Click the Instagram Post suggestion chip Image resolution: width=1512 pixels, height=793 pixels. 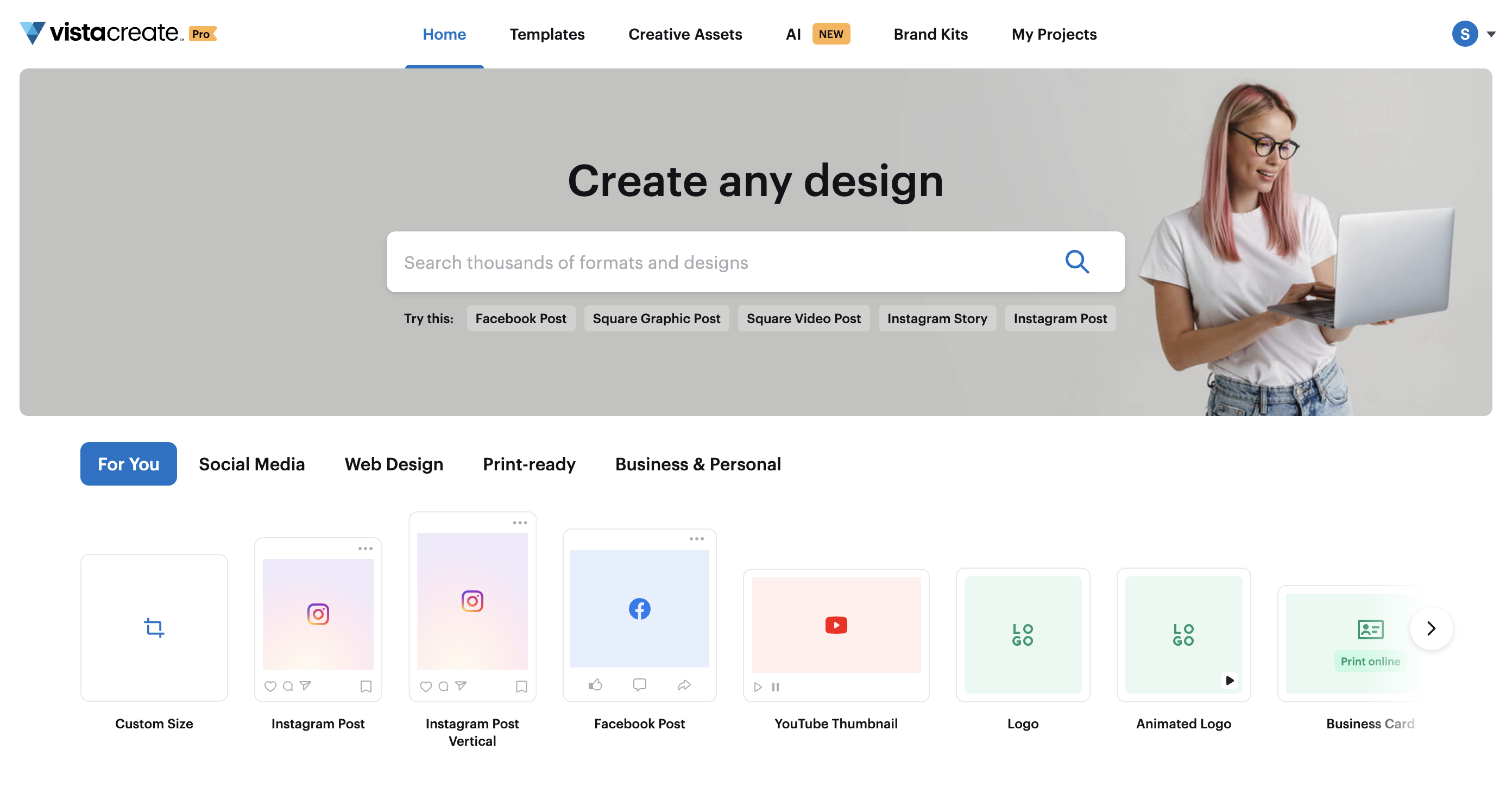coord(1060,318)
